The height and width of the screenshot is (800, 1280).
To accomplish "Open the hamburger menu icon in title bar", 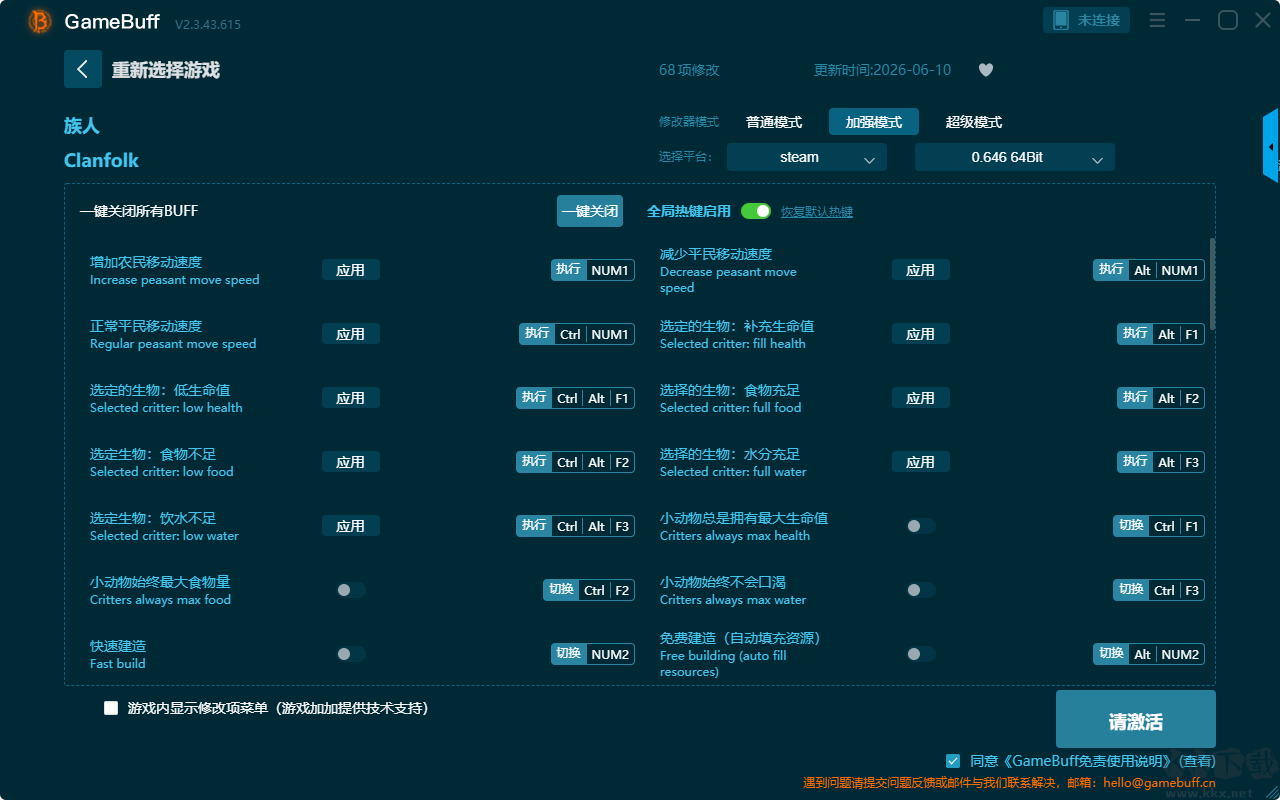I will (1157, 20).
